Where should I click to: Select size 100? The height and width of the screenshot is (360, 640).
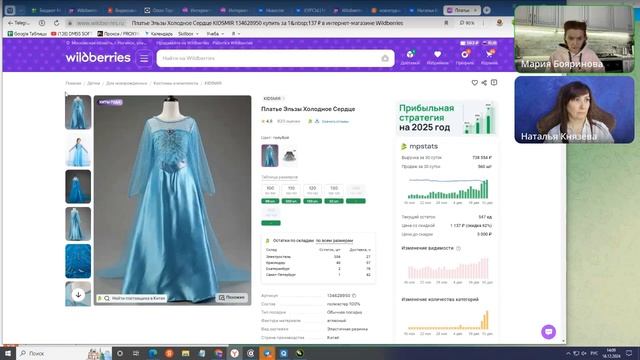tap(270, 190)
